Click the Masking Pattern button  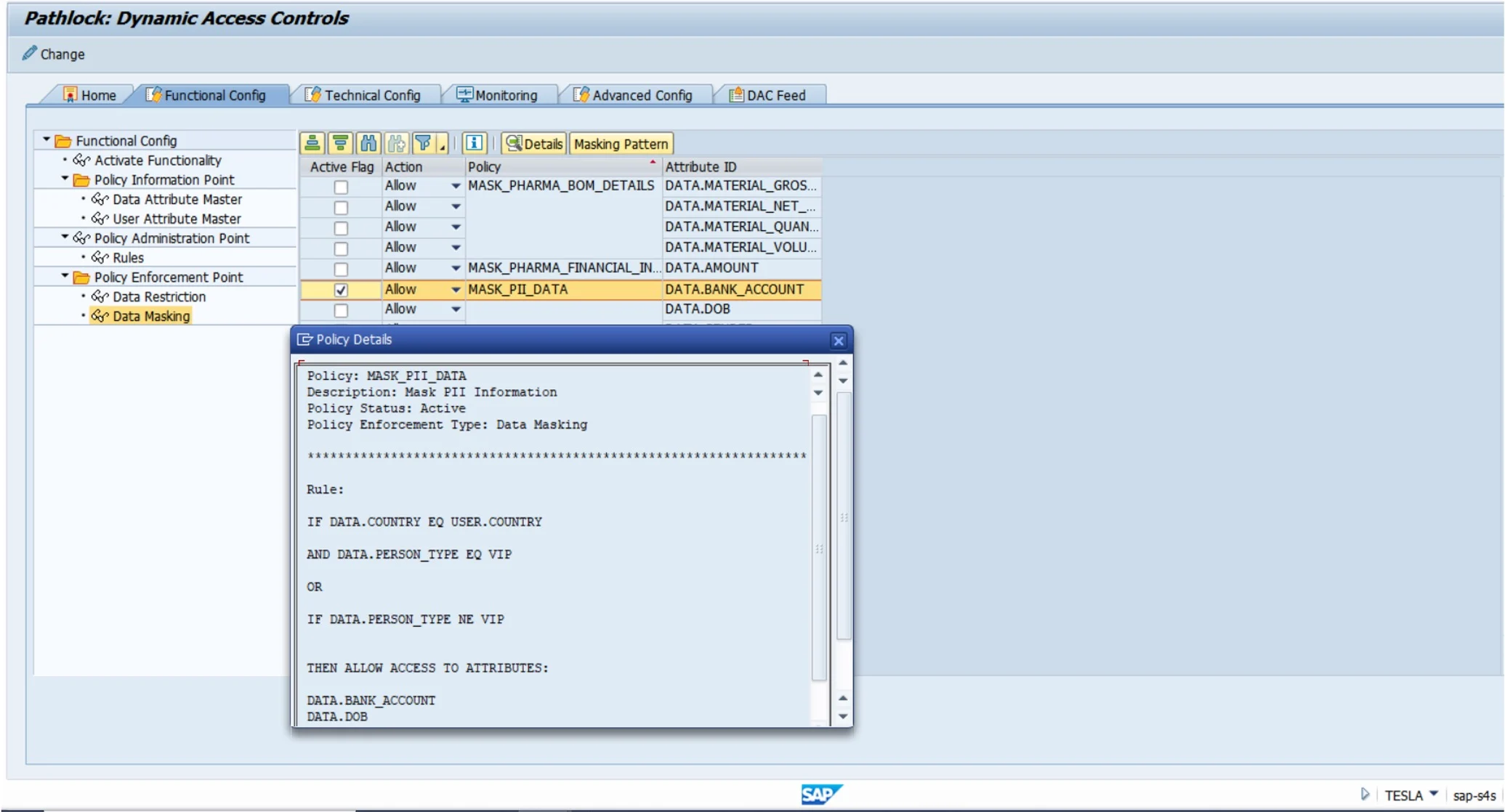(x=621, y=144)
